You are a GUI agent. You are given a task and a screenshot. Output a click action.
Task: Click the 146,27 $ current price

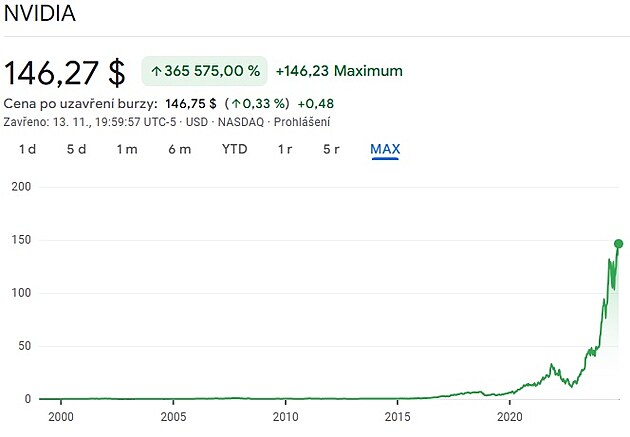65,72
